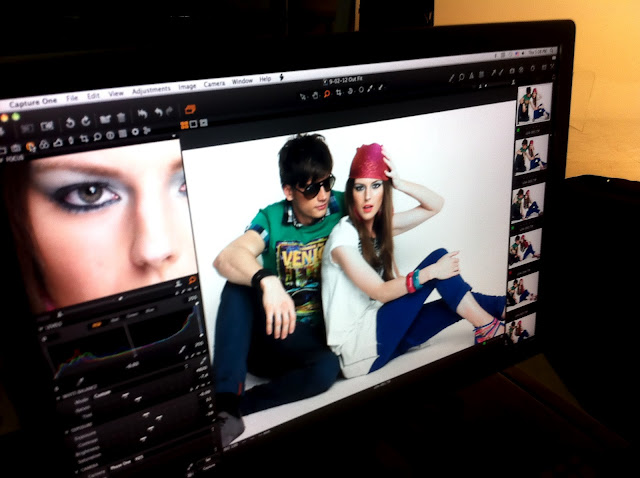Open the Capture camera tool tab

click(x=16, y=148)
